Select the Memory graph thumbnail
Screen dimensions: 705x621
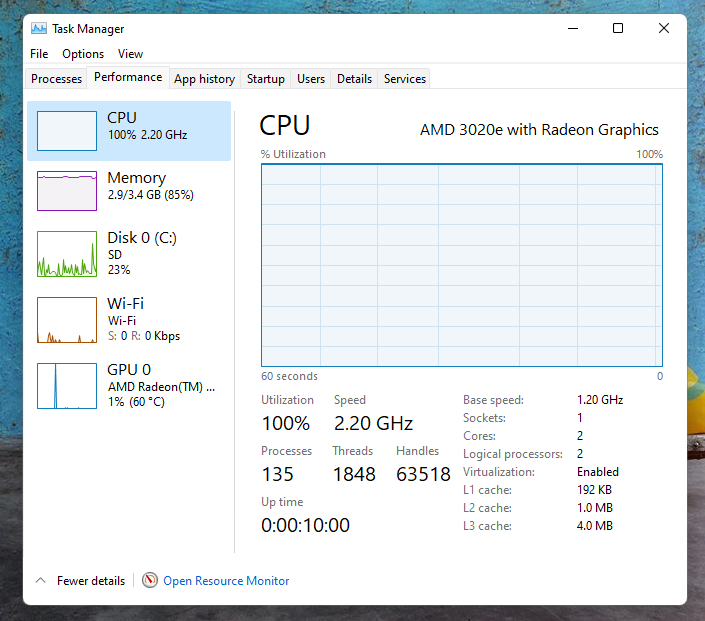click(67, 191)
